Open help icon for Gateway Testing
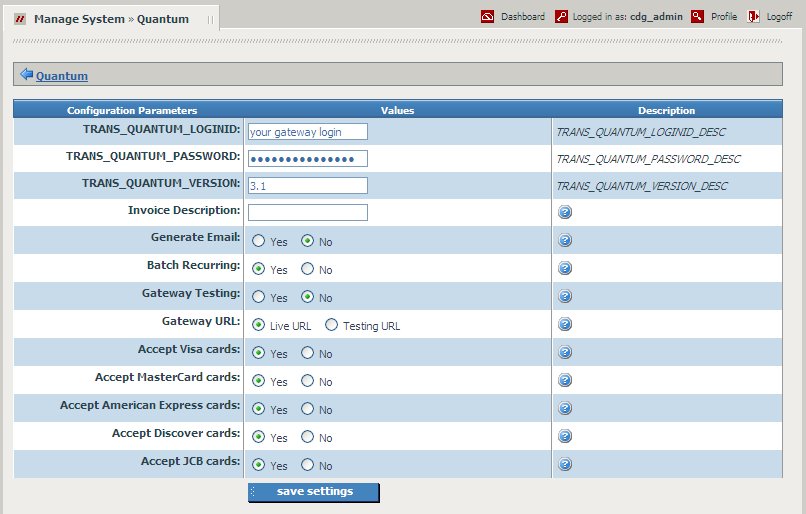806x514 pixels. click(x=565, y=296)
